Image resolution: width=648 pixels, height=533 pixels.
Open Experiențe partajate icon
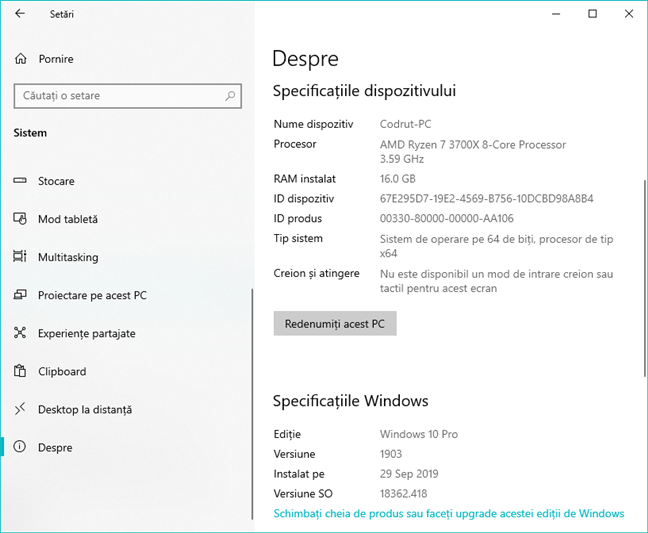click(20, 333)
